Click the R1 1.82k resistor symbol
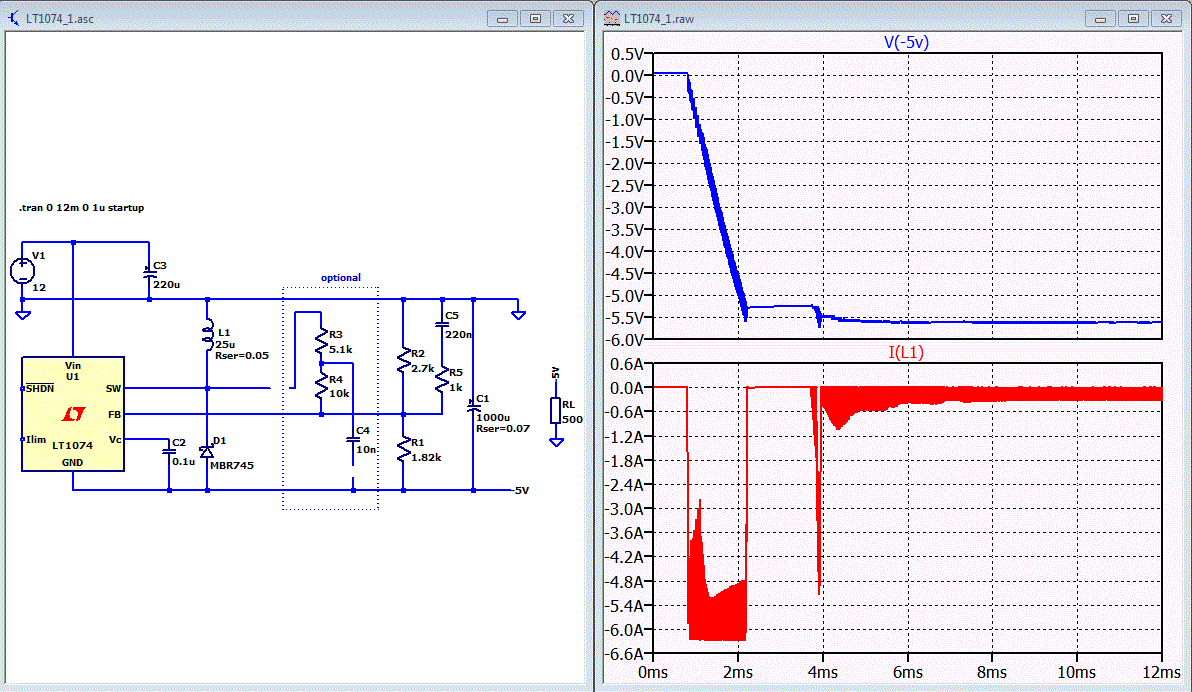The height and width of the screenshot is (692, 1192). click(x=404, y=449)
